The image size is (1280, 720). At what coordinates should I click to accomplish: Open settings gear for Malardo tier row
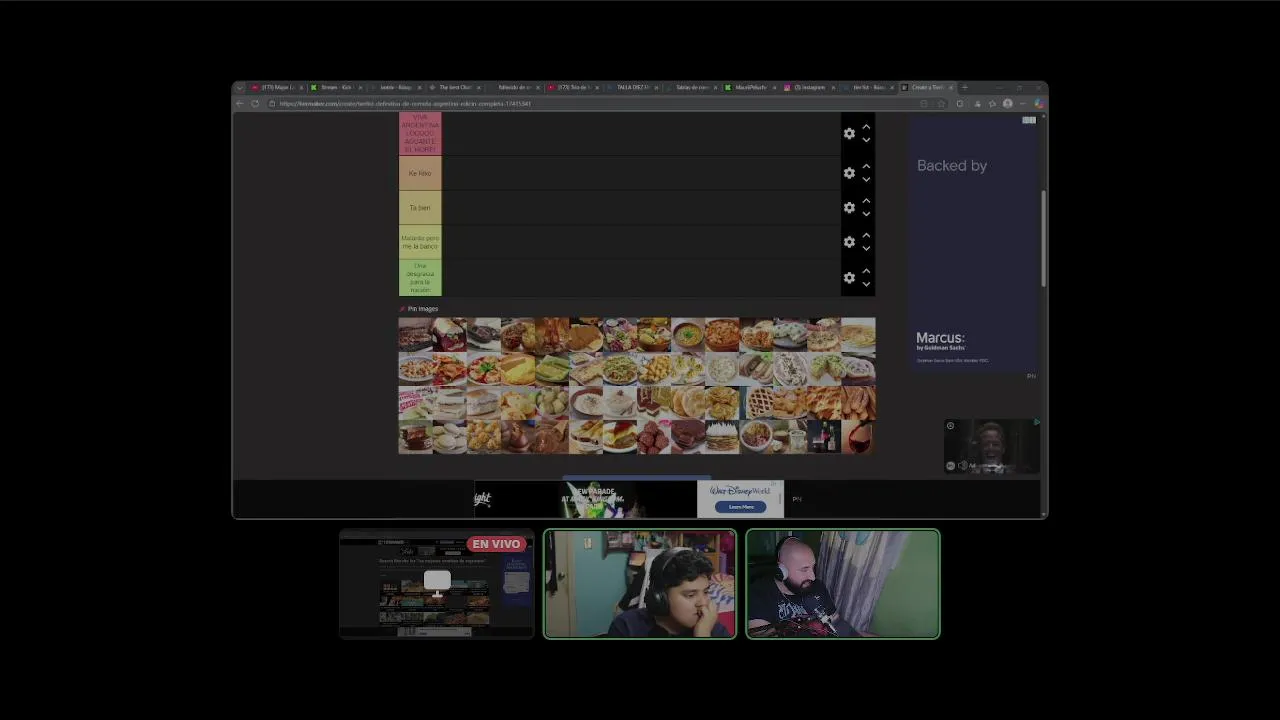(x=849, y=242)
